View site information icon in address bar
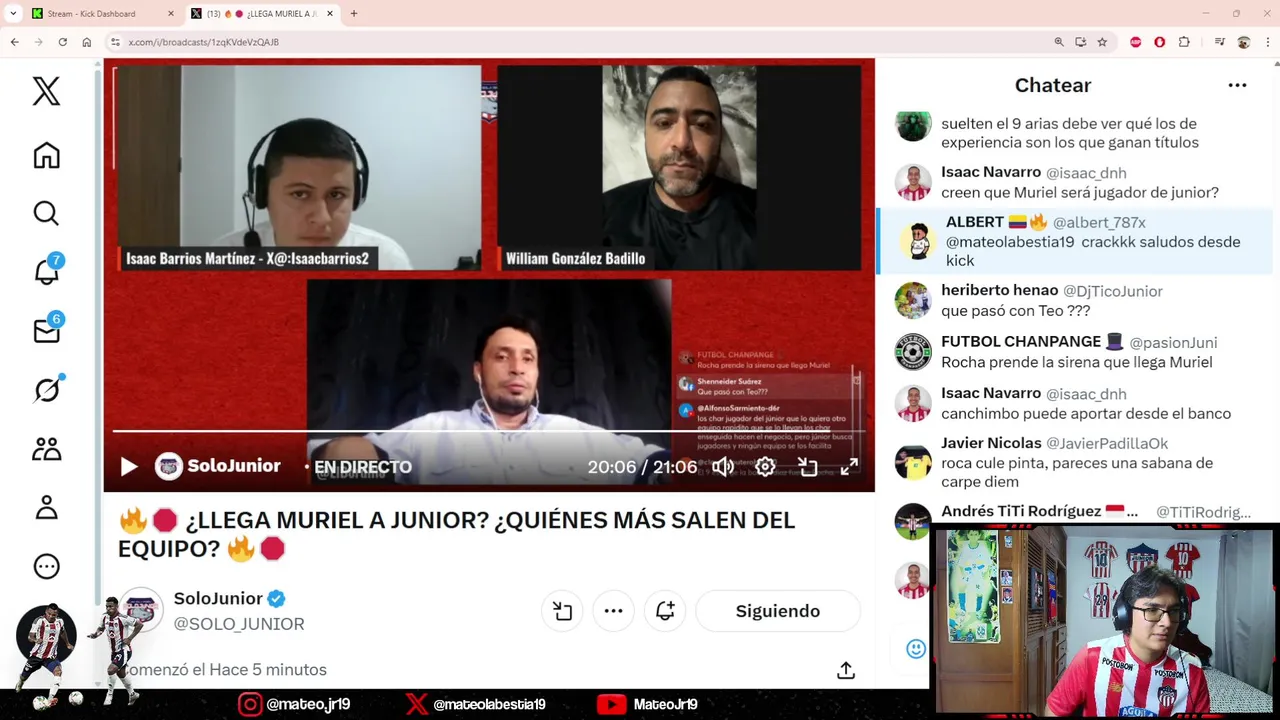Image resolution: width=1280 pixels, height=720 pixels. point(116,42)
